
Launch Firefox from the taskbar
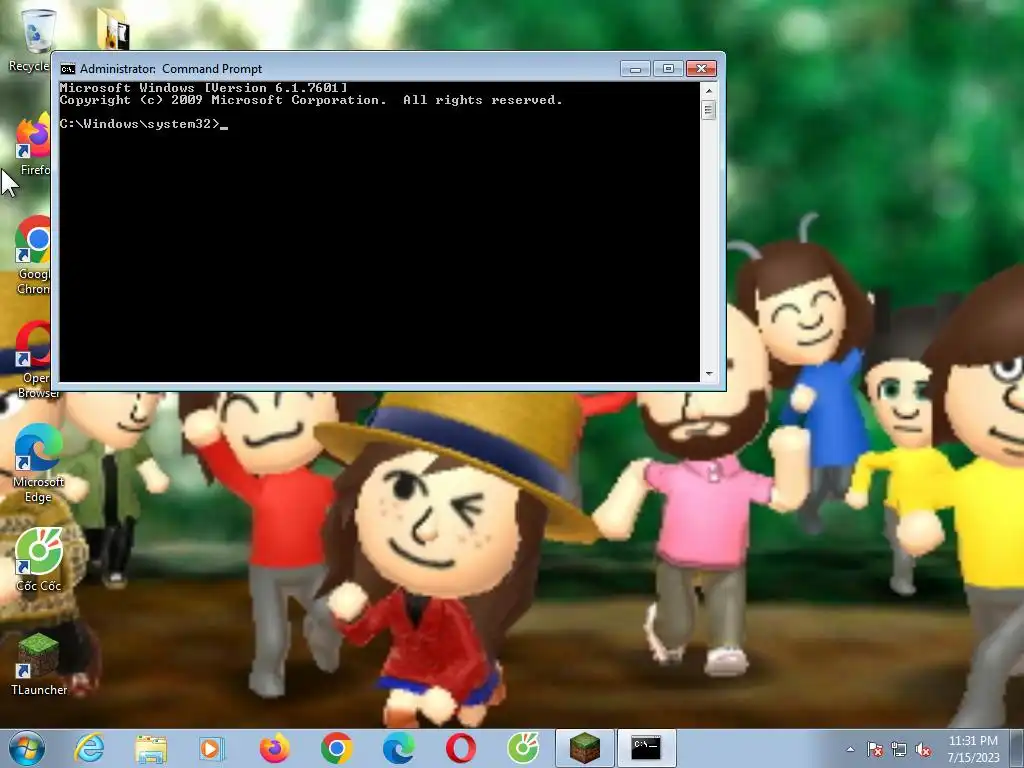tap(274, 748)
